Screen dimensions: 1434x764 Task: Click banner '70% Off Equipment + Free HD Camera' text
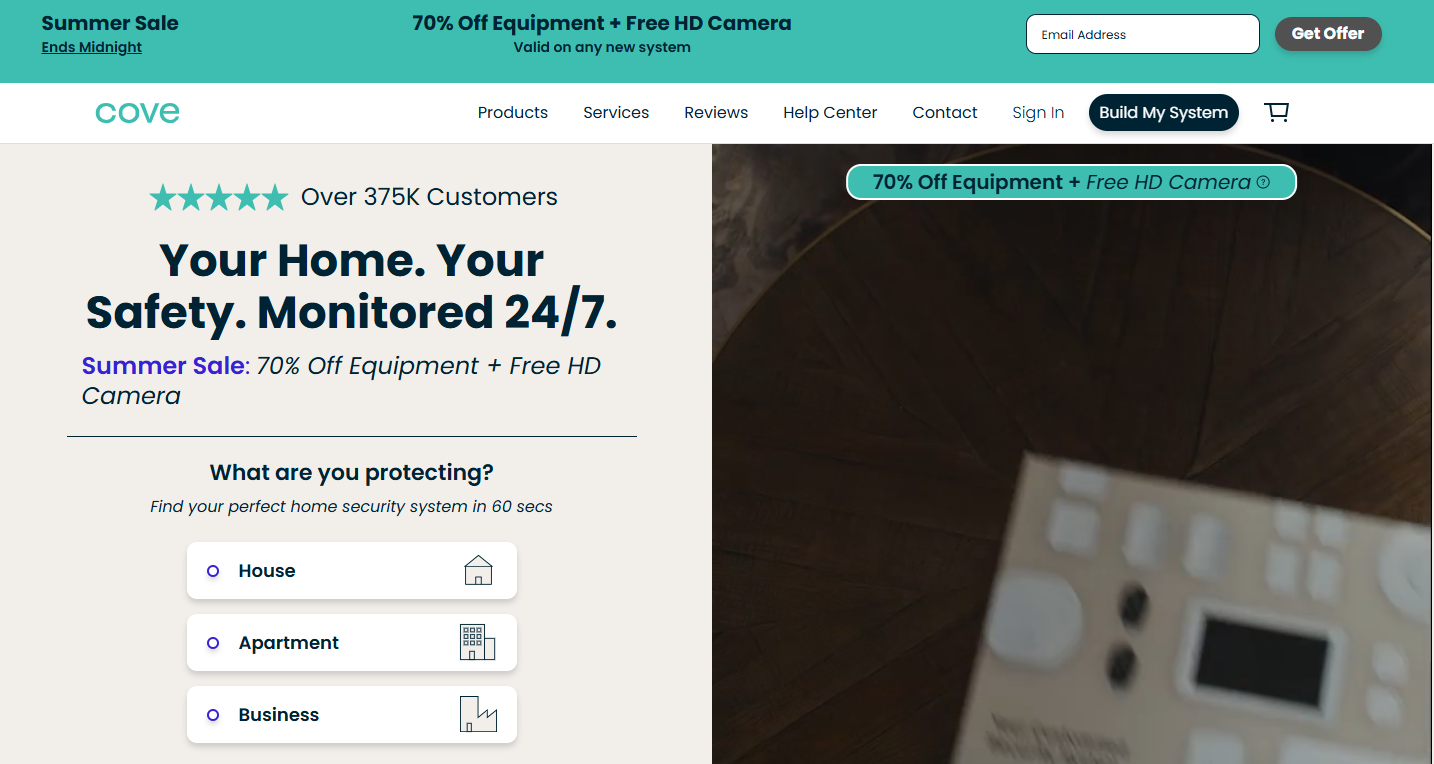coord(602,23)
